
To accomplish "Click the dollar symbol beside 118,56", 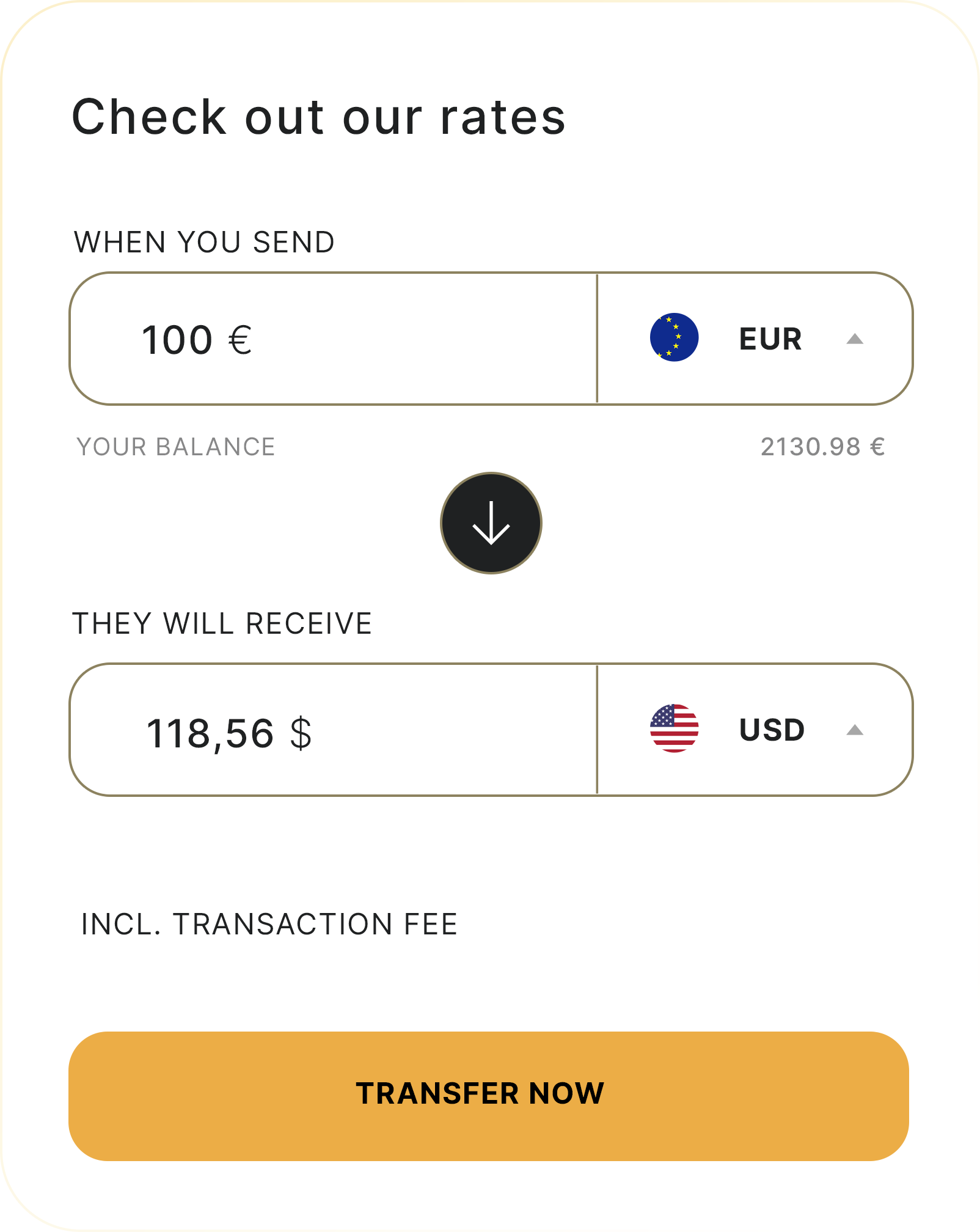I will coord(301,733).
